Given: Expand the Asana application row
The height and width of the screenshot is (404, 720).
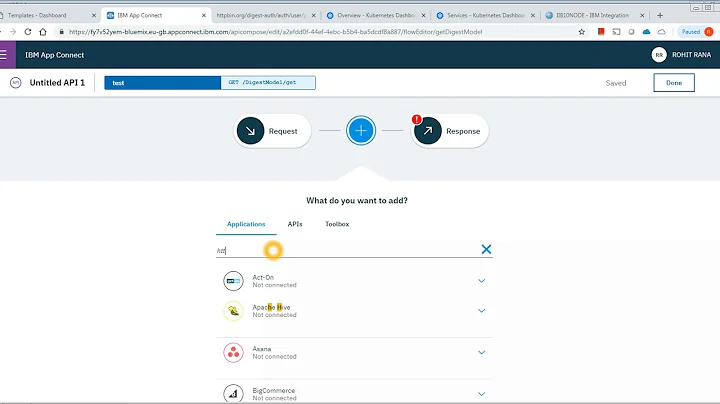Looking at the screenshot, I should [481, 353].
